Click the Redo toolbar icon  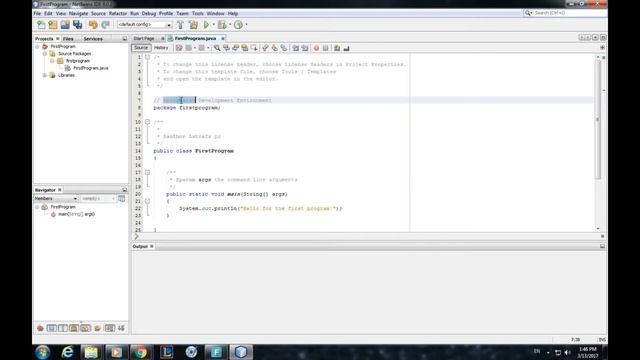105,24
